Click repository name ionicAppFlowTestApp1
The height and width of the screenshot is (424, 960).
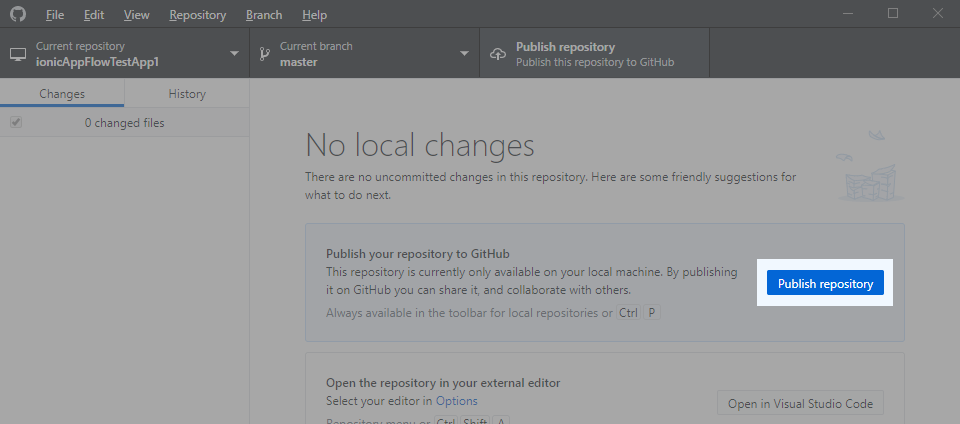[x=97, y=62]
